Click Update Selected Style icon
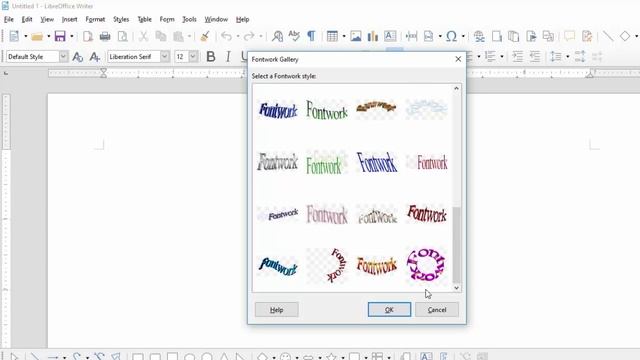The width and height of the screenshot is (640, 360). 77,57
